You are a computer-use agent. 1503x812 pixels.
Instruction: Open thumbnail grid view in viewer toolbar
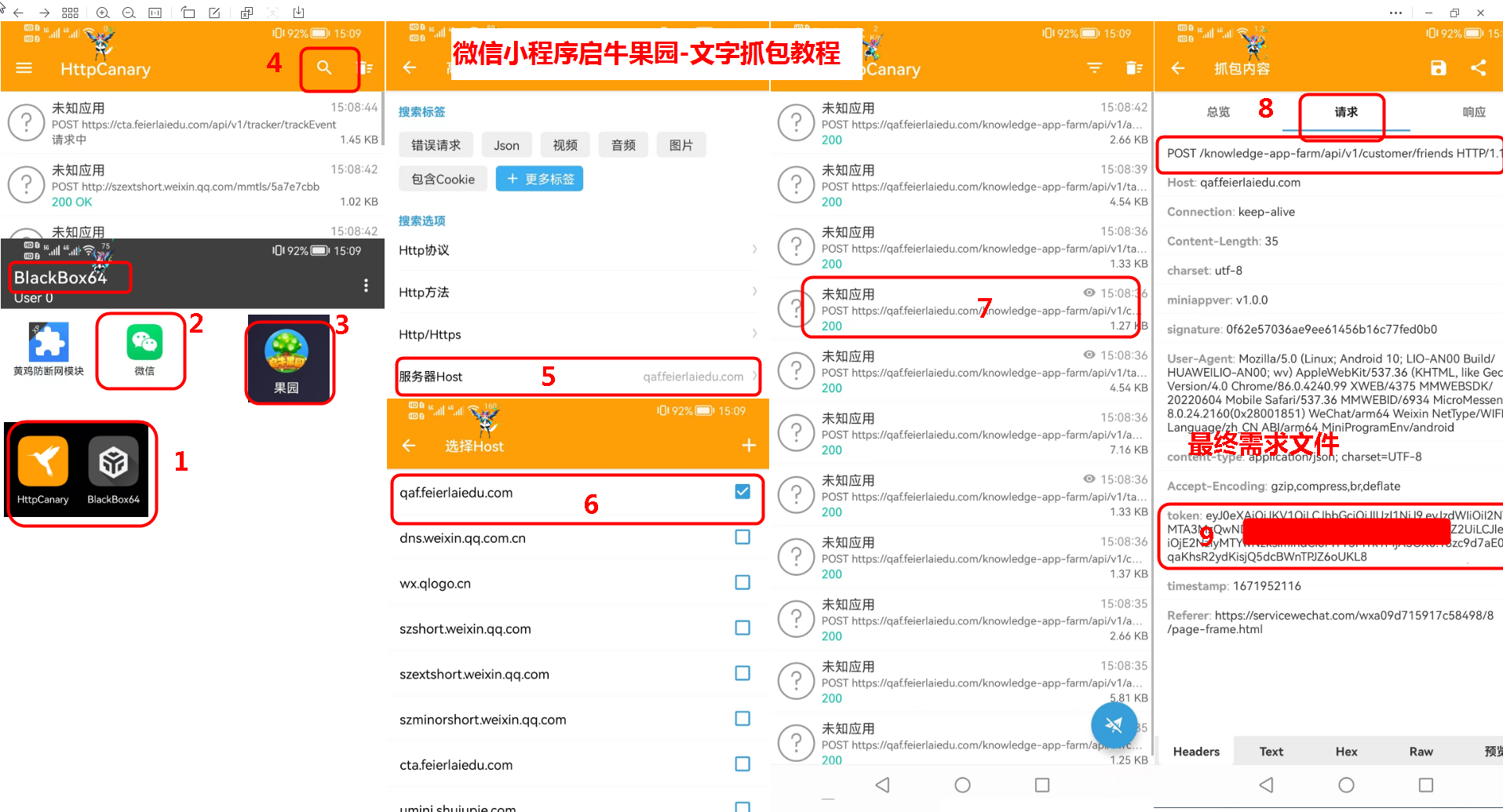70,13
